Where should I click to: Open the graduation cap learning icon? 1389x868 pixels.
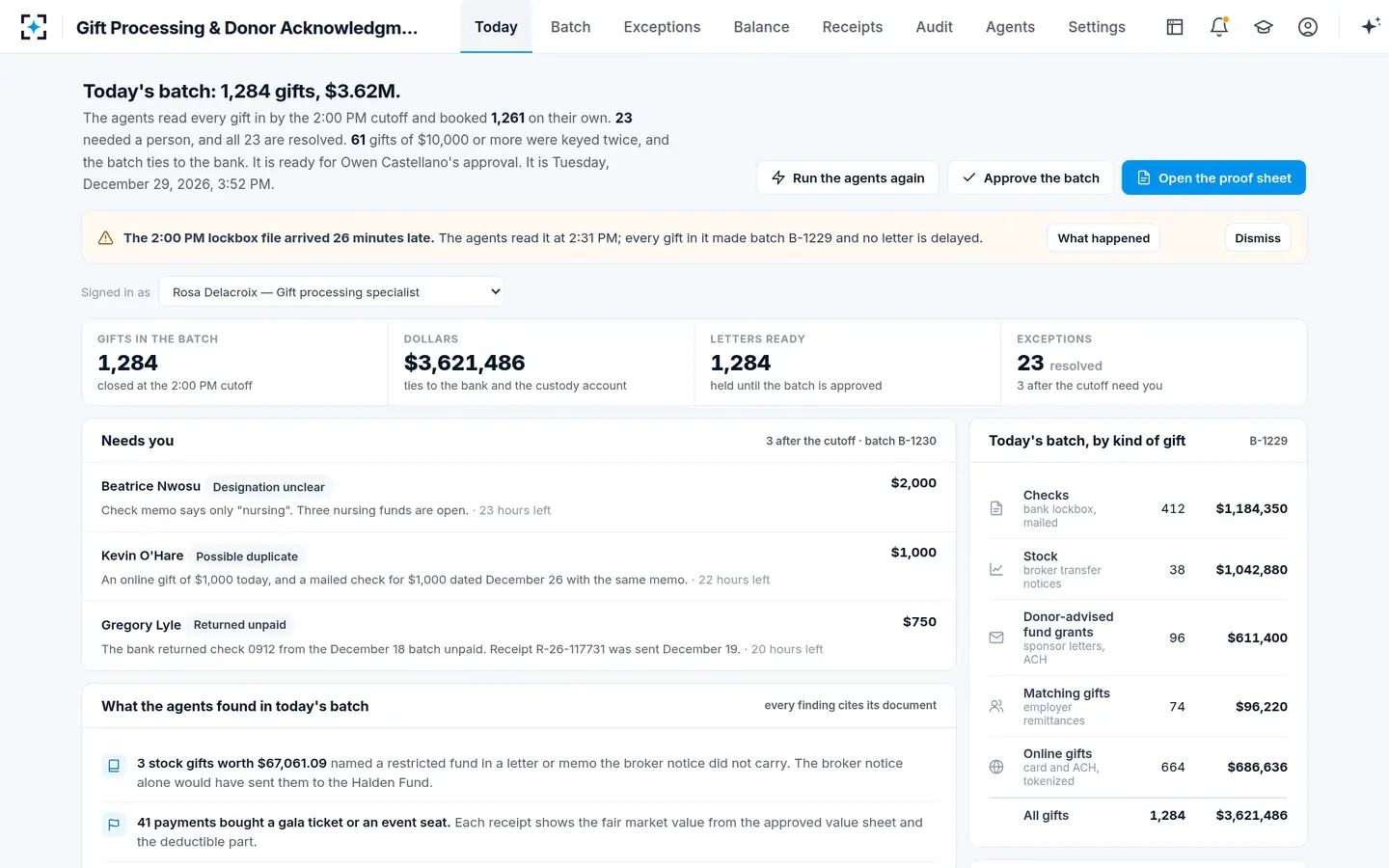tap(1264, 27)
